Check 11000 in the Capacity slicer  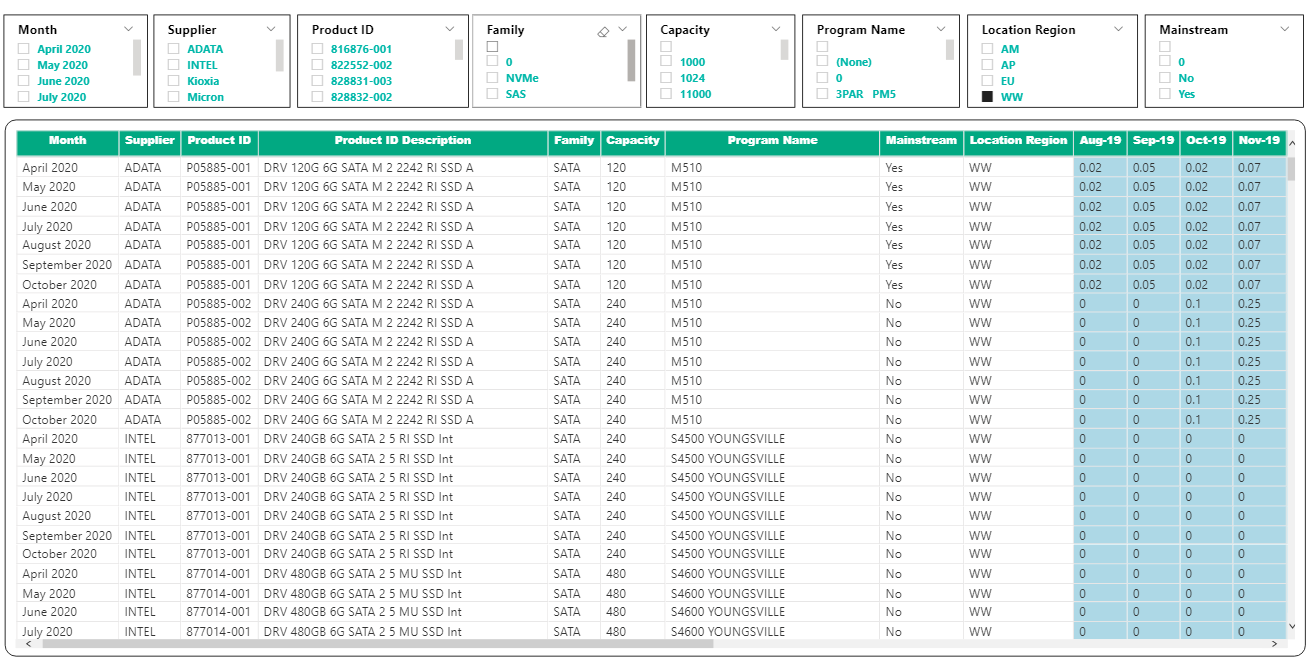coord(666,94)
